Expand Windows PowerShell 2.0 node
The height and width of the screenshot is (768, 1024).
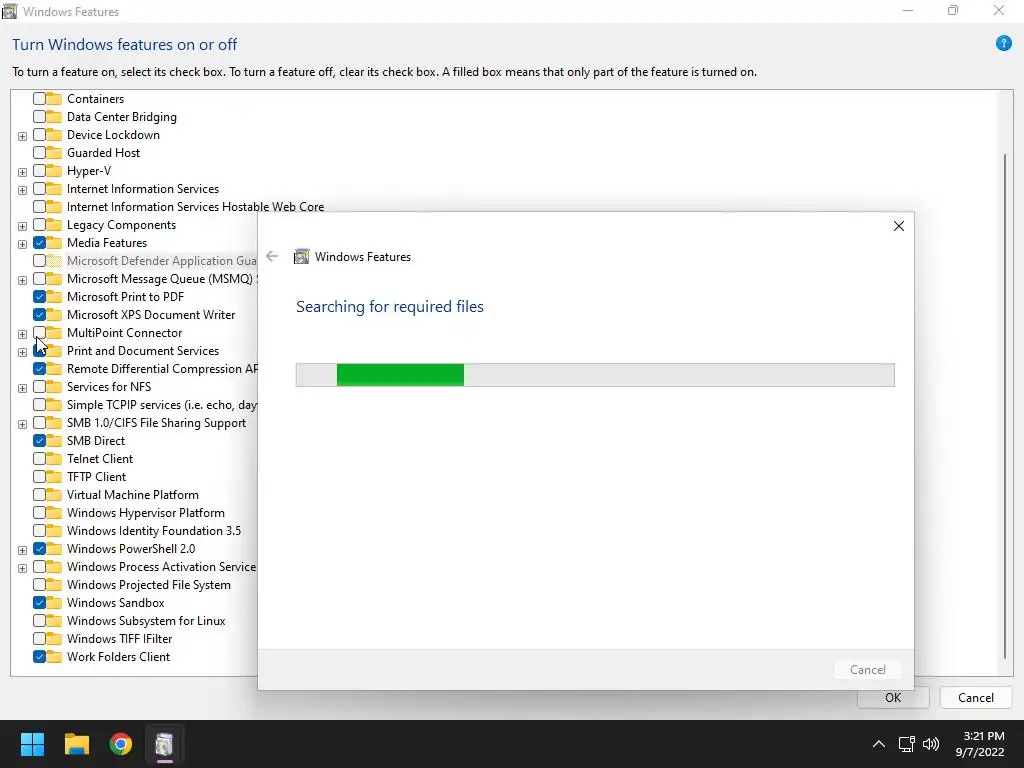pyautogui.click(x=22, y=550)
